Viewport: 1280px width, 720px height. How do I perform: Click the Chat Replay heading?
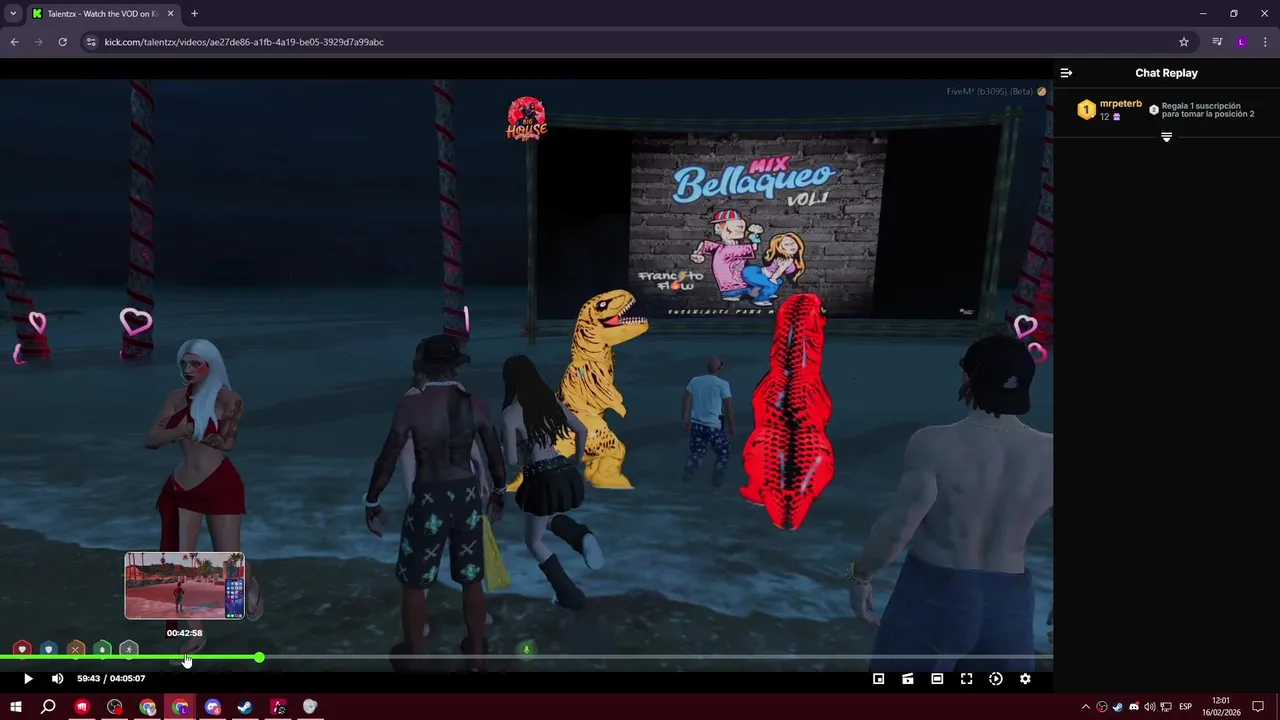point(1166,73)
